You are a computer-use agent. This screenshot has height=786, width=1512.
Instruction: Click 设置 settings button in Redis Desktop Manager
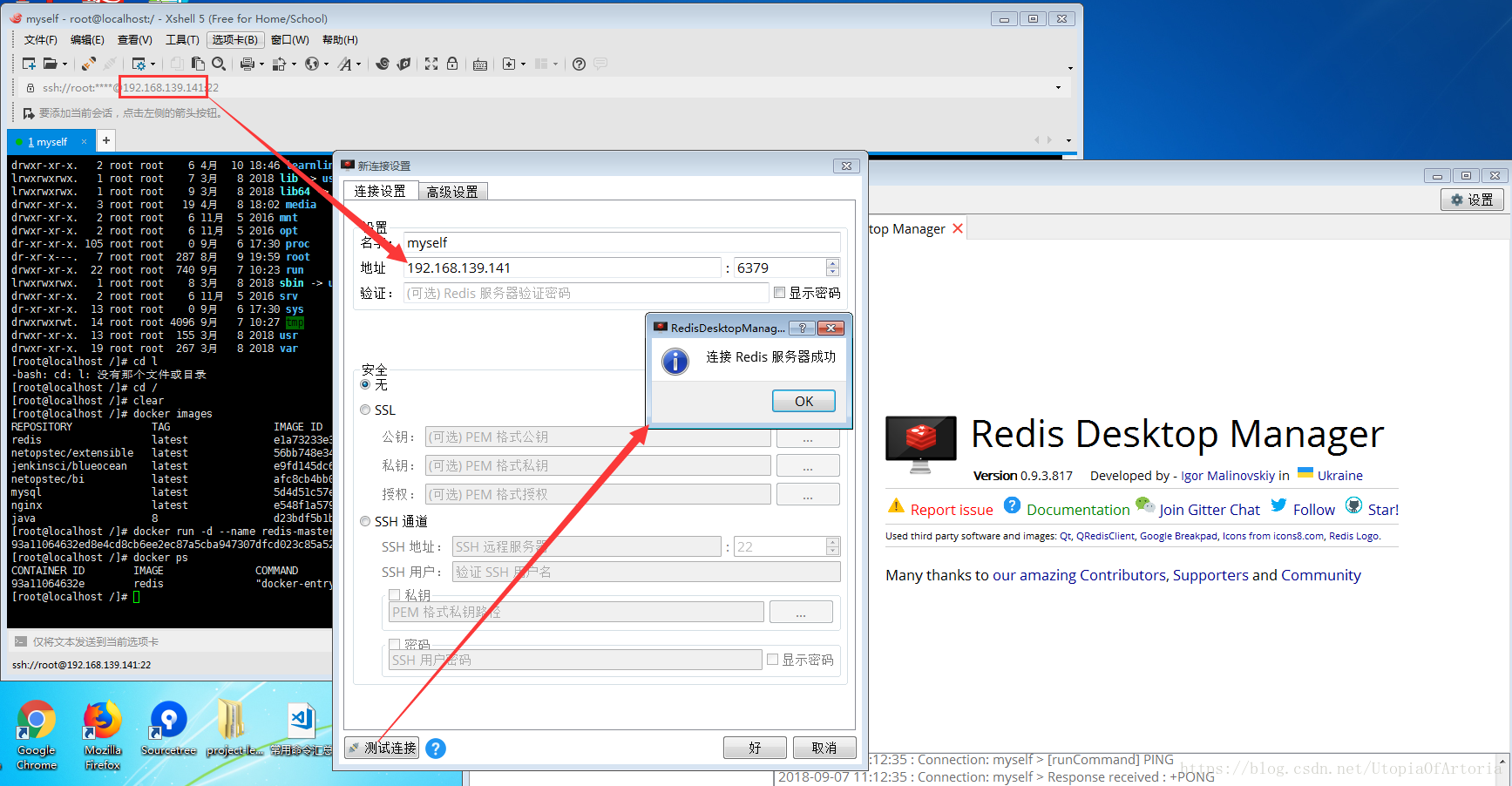[1472, 200]
